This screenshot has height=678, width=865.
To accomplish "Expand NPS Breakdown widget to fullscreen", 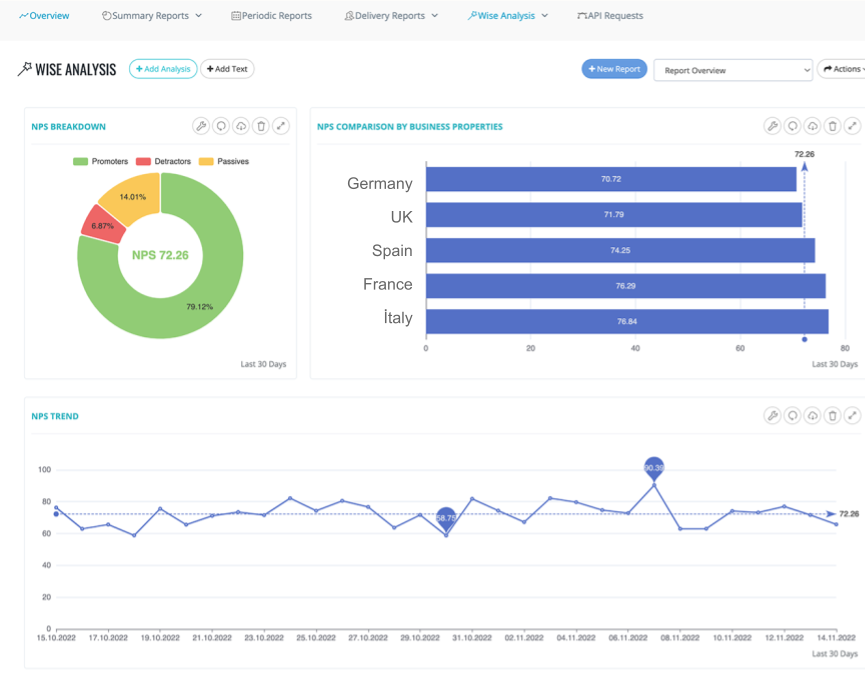I will [280, 126].
